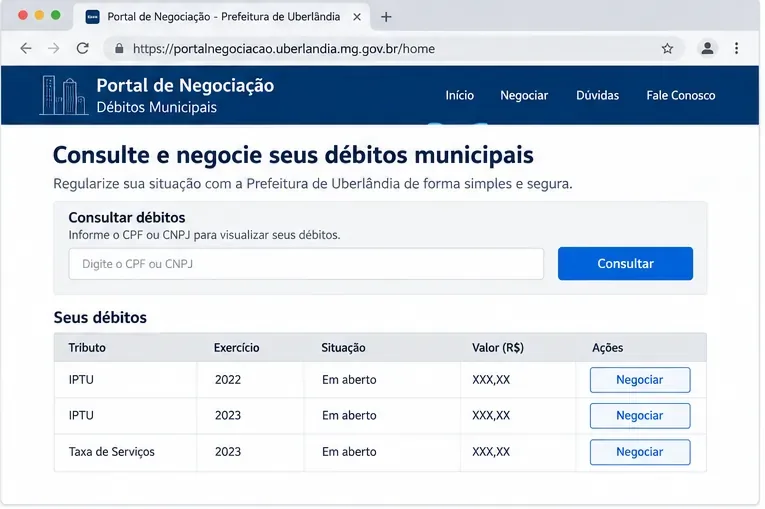
Task: Open the Dúvidas navigation item
Action: click(597, 95)
